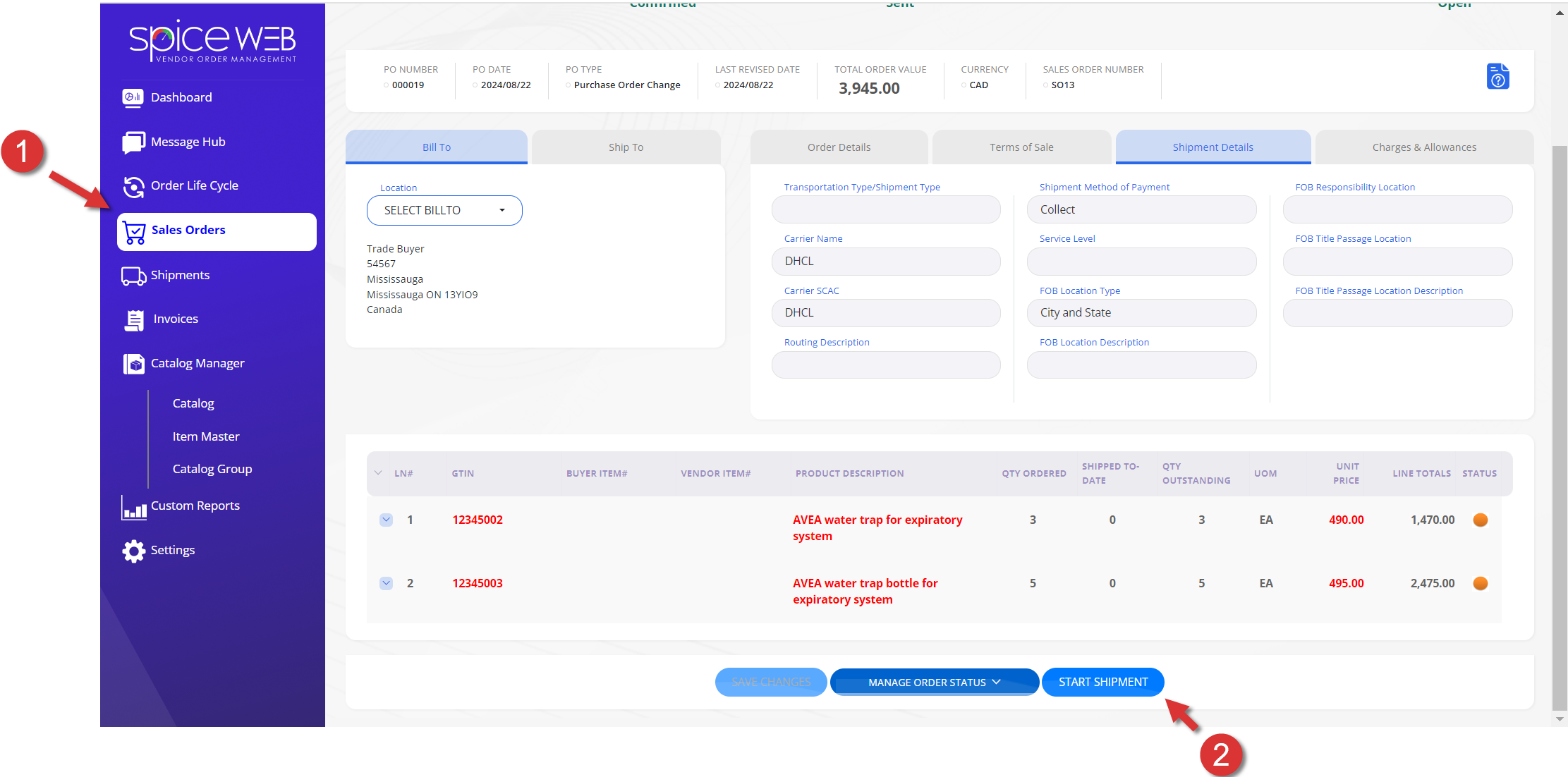1568x777 pixels.
Task: Click orange status dot for line 1
Action: point(1481,520)
